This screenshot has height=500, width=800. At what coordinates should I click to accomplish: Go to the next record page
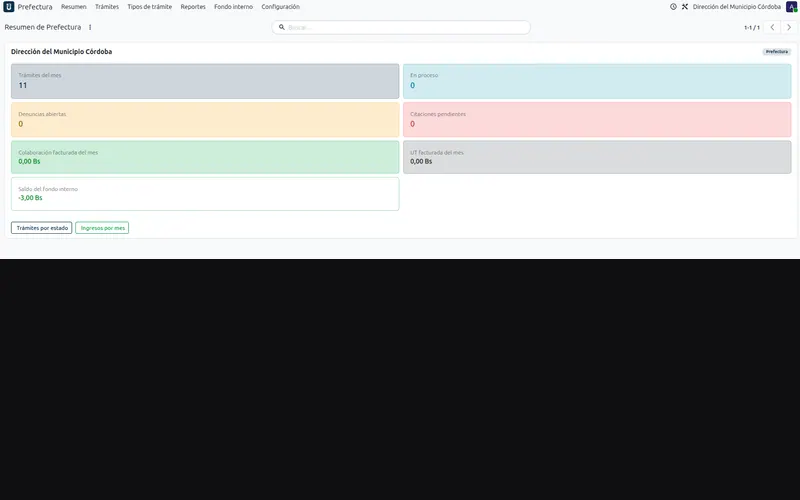[789, 27]
